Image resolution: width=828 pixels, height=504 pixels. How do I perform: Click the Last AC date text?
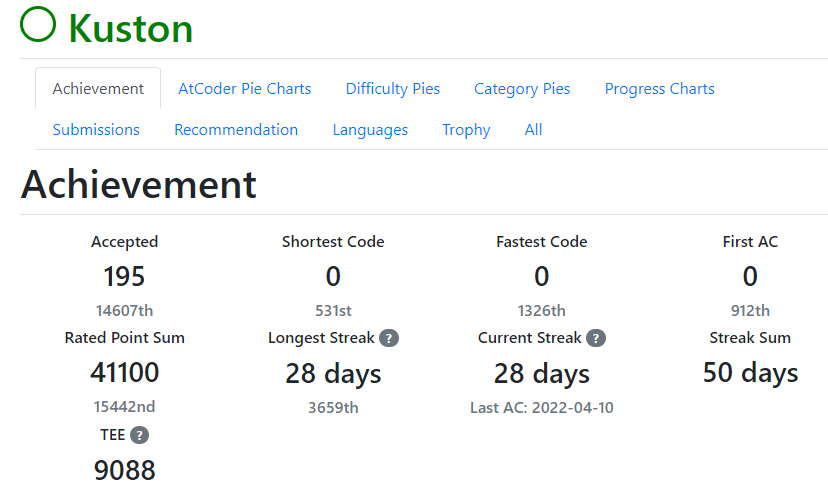point(542,408)
